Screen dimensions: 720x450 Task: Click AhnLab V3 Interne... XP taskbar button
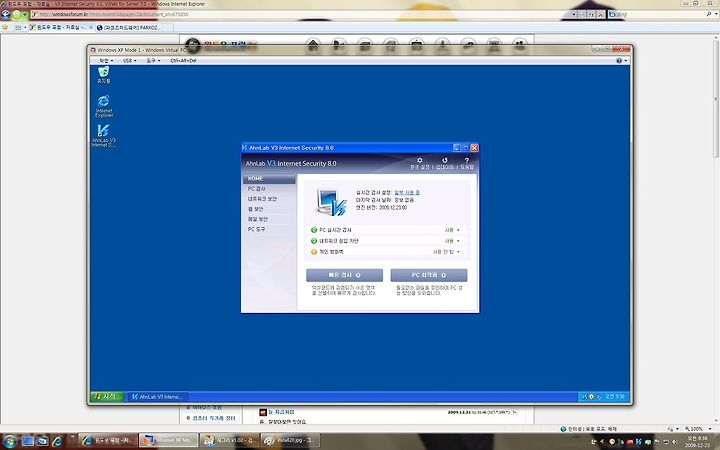(x=157, y=397)
